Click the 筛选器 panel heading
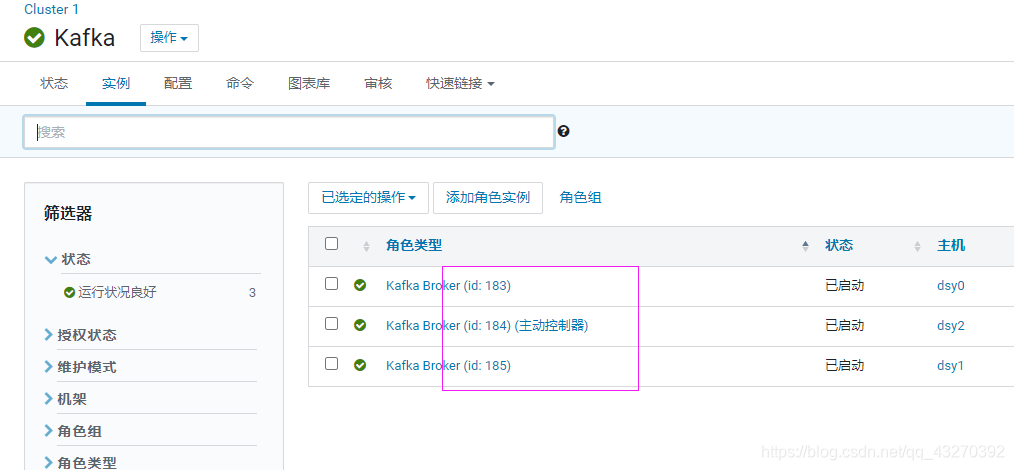The width and height of the screenshot is (1014, 470). 68,213
